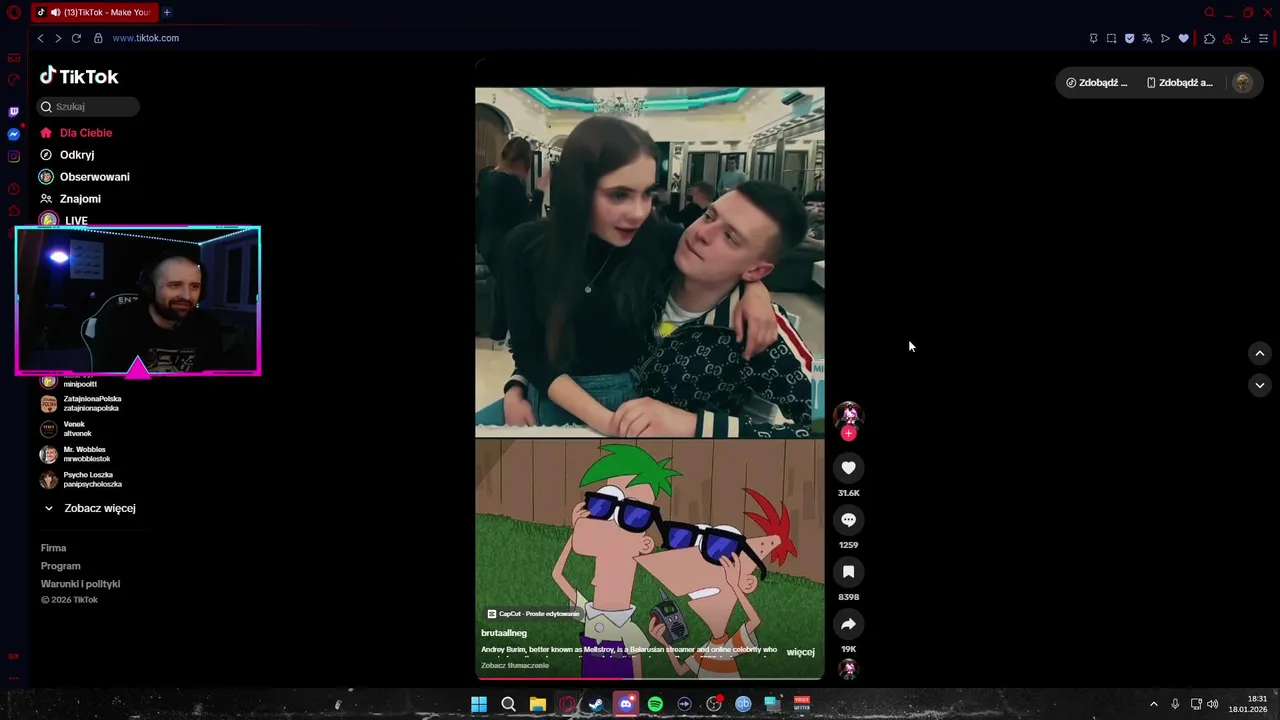The image size is (1280, 720).
Task: Add page to bookmarks heart
Action: 1183,38
